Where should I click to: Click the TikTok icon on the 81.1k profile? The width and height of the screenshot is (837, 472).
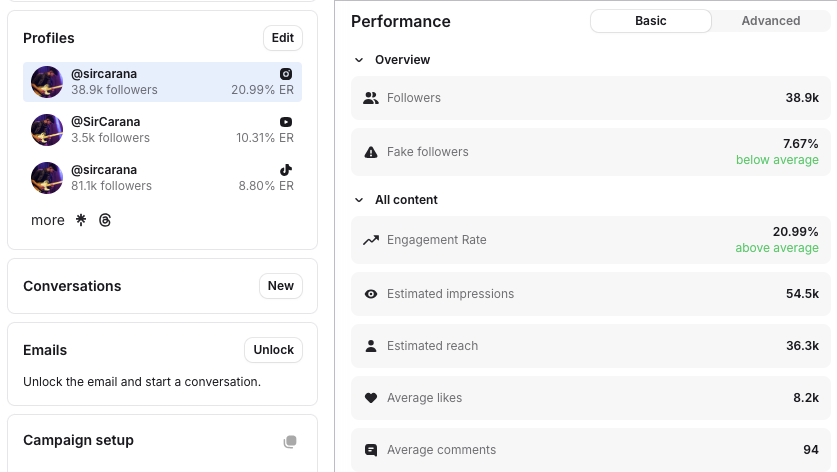tap(286, 170)
